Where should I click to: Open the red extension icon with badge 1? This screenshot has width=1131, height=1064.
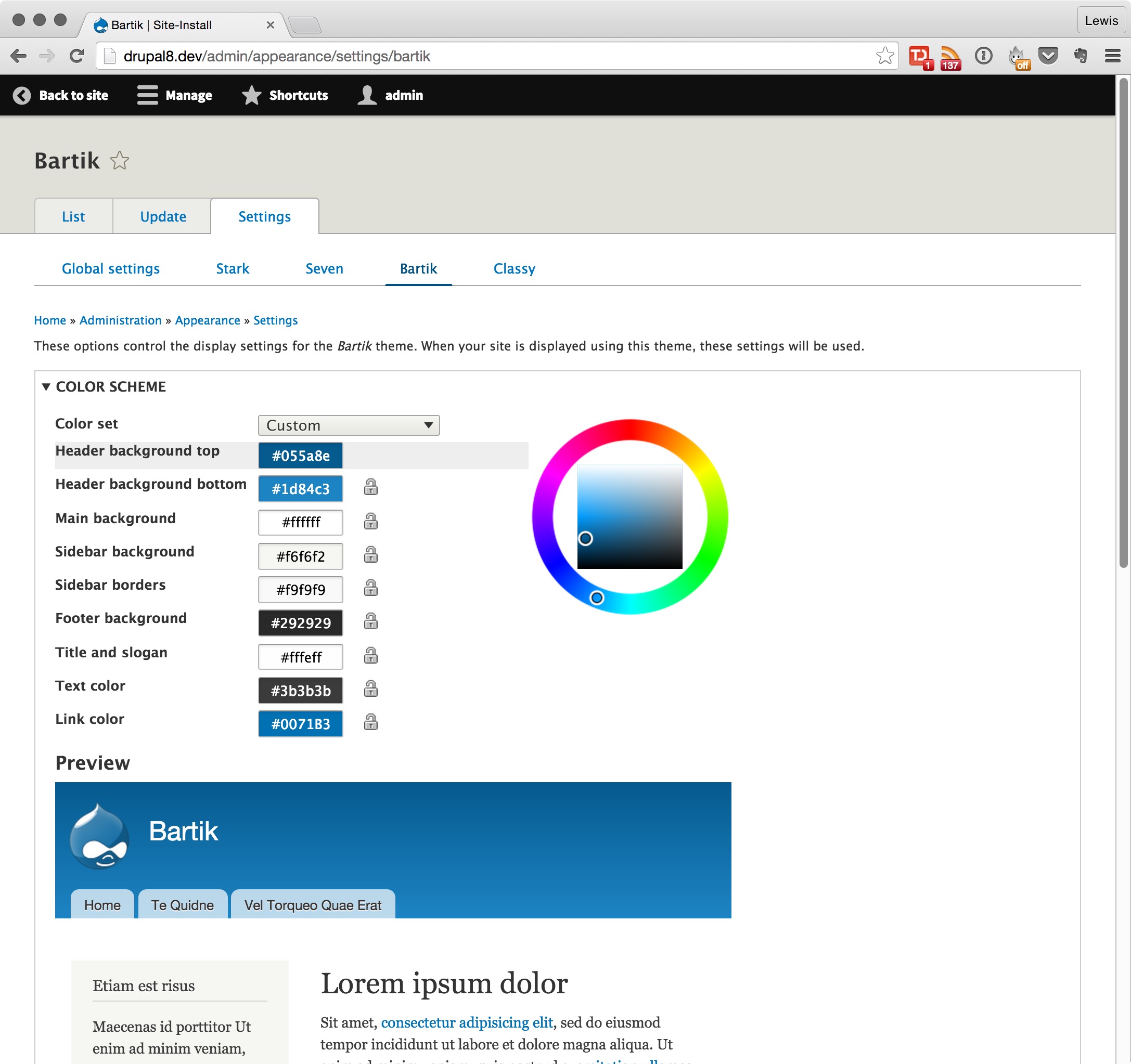pos(920,57)
